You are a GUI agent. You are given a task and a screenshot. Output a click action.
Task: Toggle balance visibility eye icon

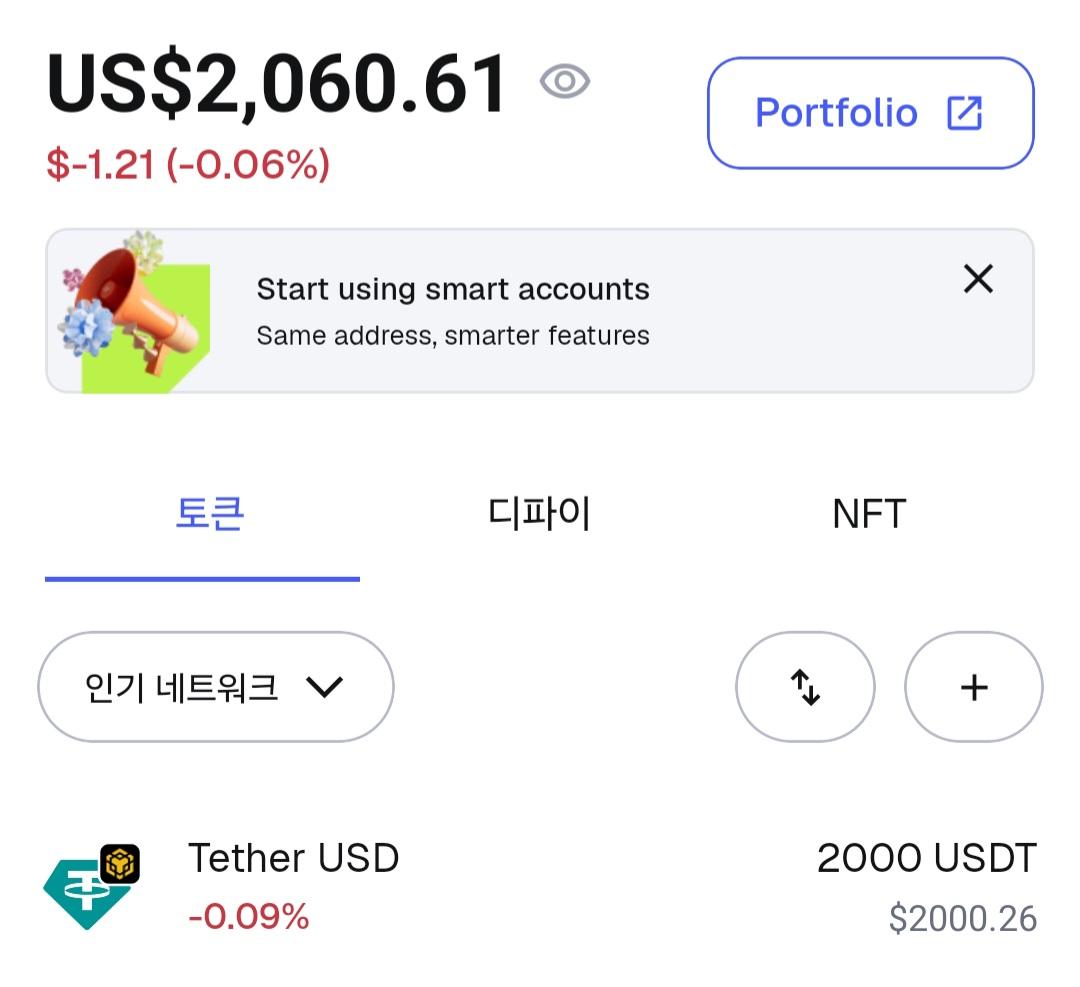point(565,82)
